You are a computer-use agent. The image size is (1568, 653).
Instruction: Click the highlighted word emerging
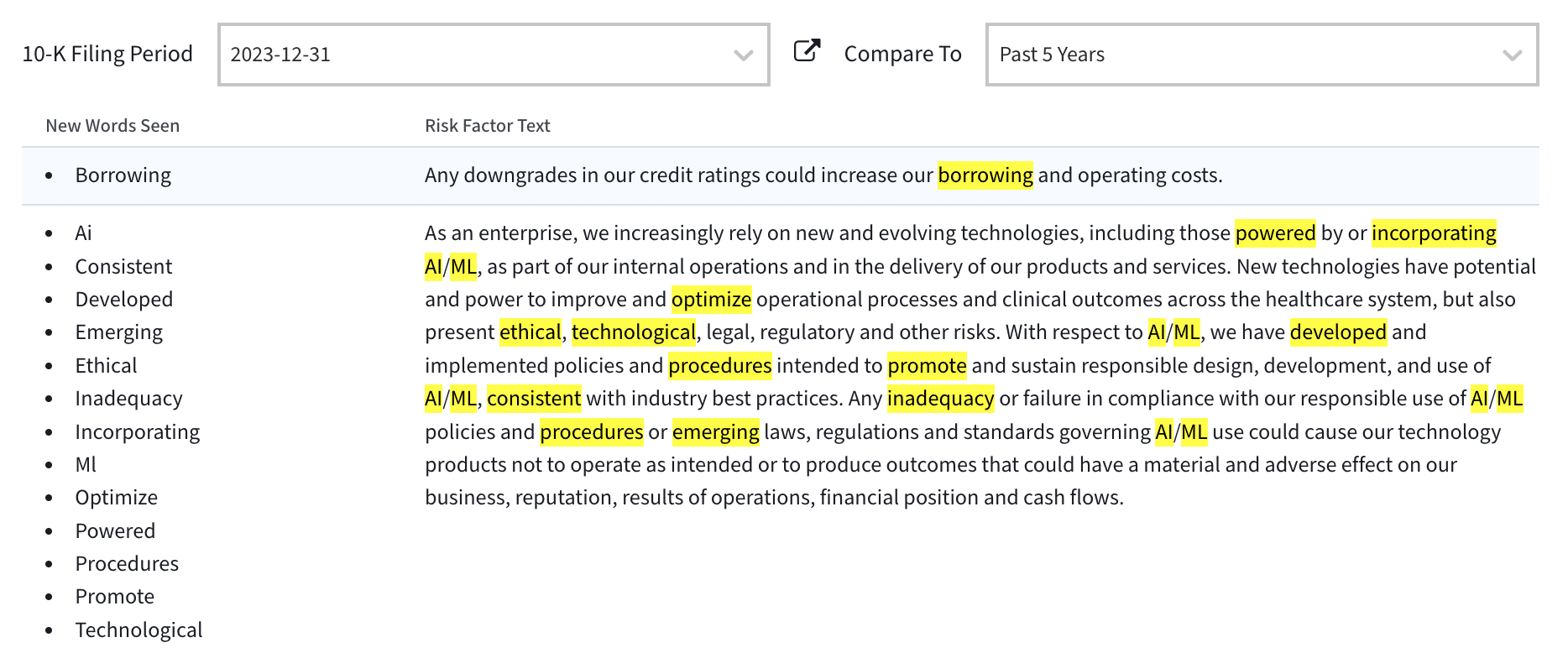point(715,432)
